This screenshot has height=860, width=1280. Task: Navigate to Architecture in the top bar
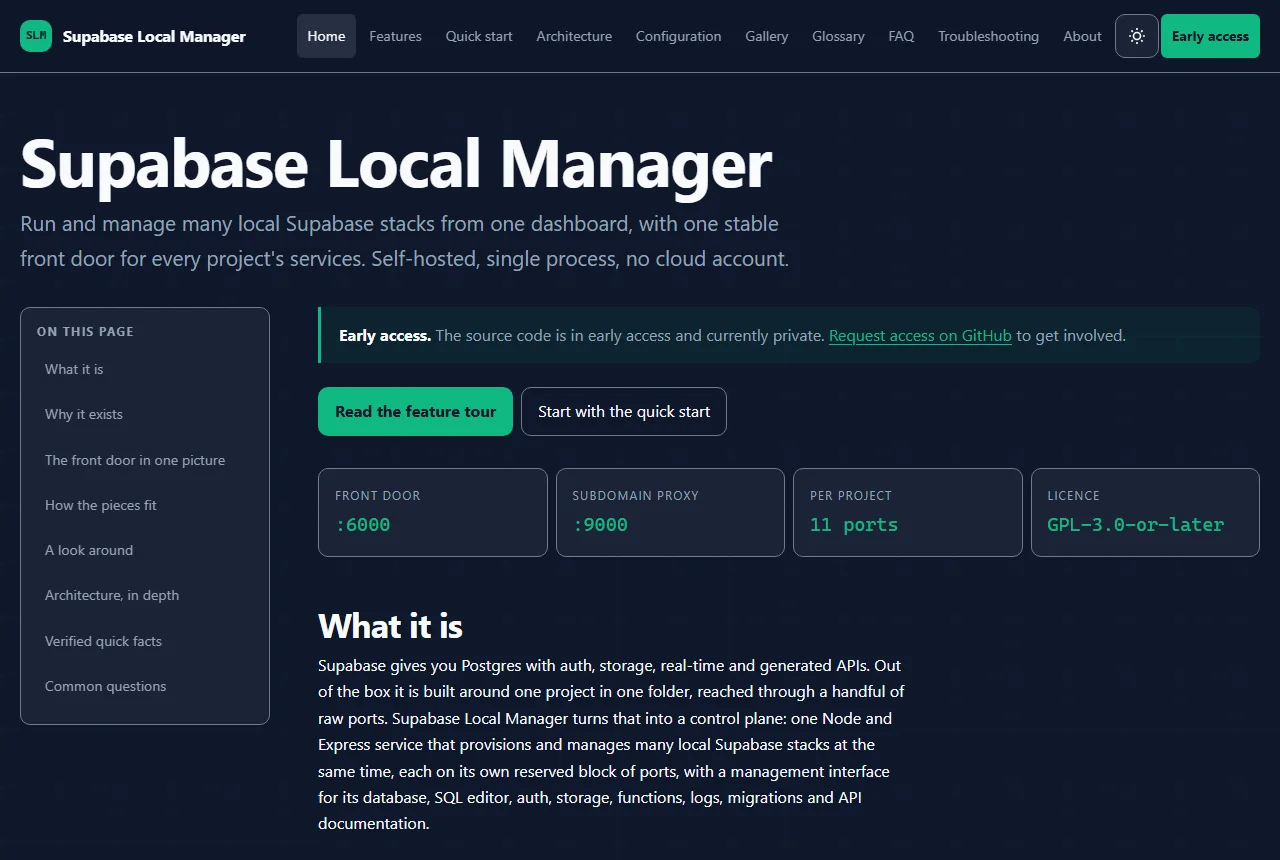(574, 36)
